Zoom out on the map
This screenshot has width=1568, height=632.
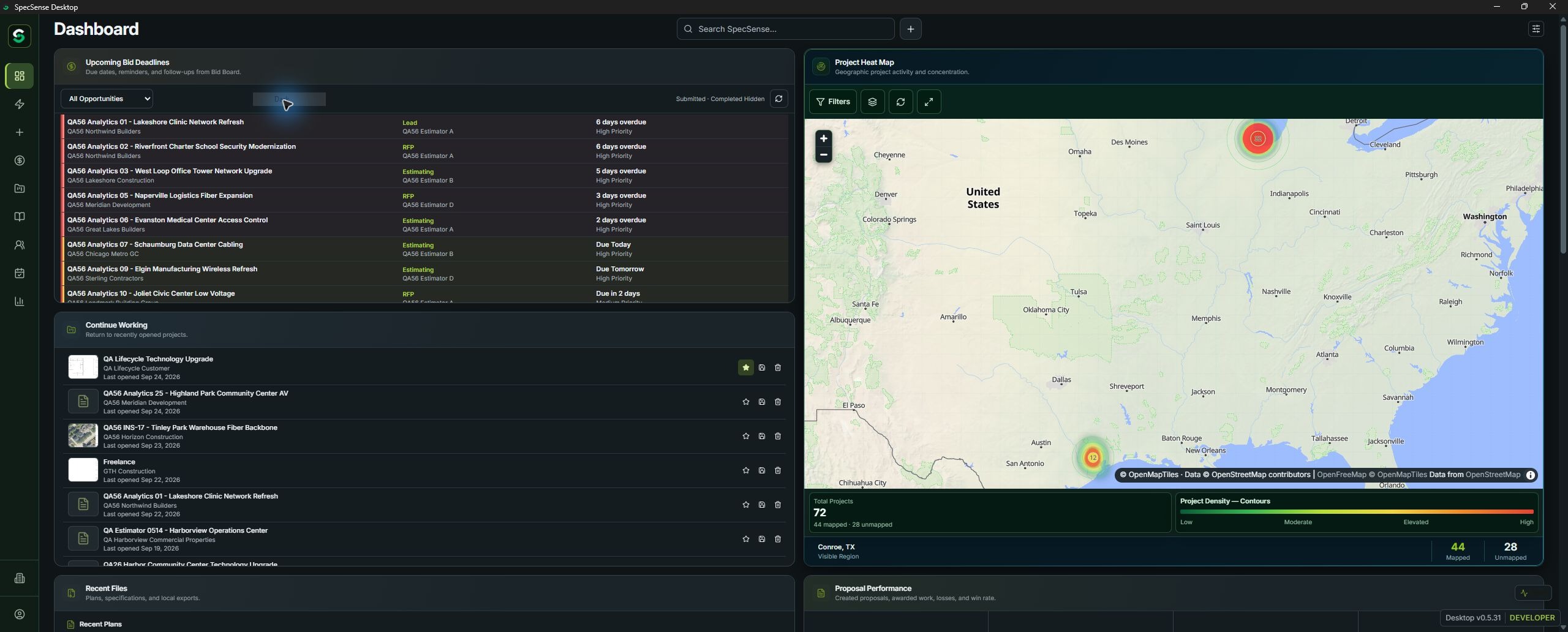coord(823,155)
